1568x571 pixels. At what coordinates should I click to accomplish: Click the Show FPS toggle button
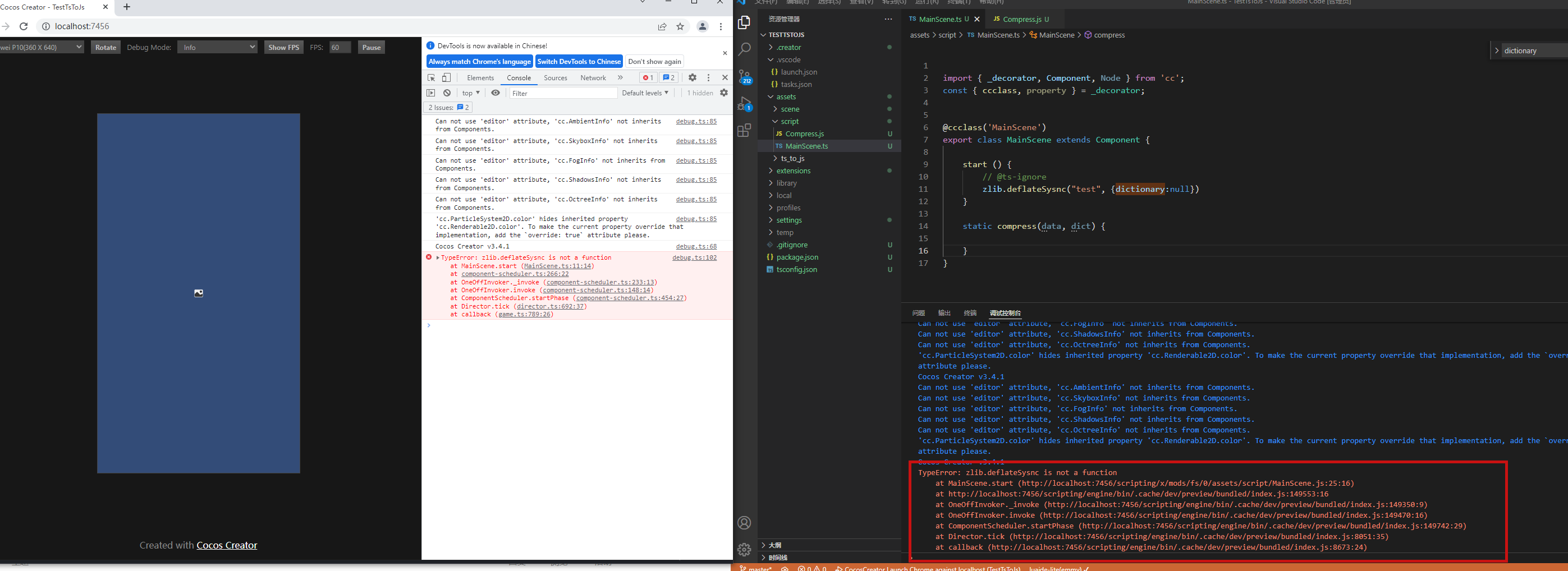point(283,48)
